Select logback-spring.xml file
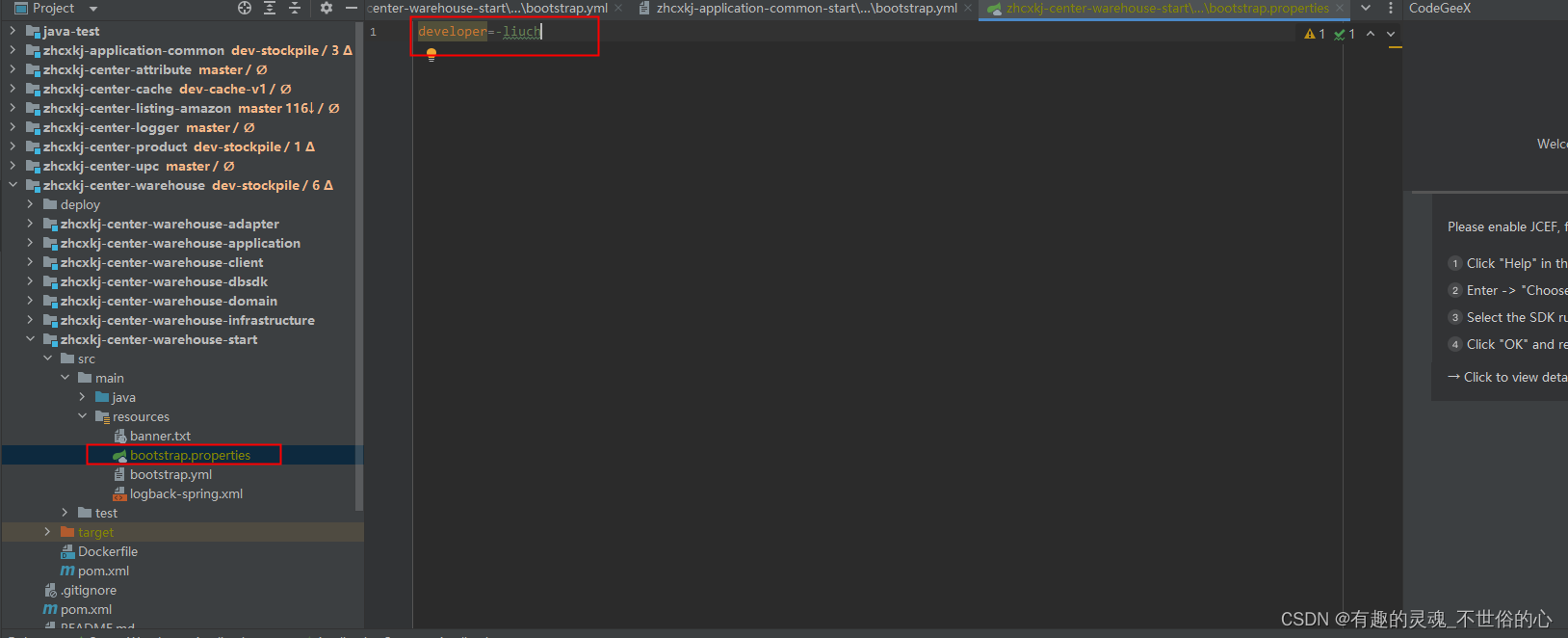 click(x=186, y=493)
